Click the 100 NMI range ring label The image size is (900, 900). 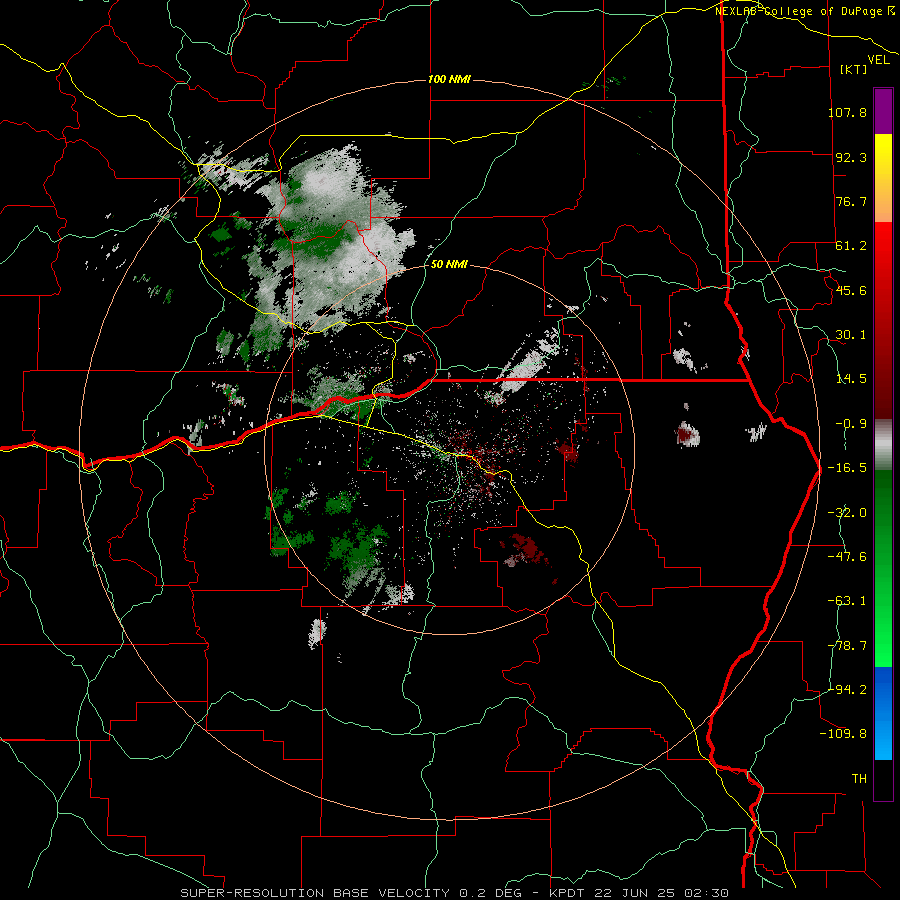(449, 79)
